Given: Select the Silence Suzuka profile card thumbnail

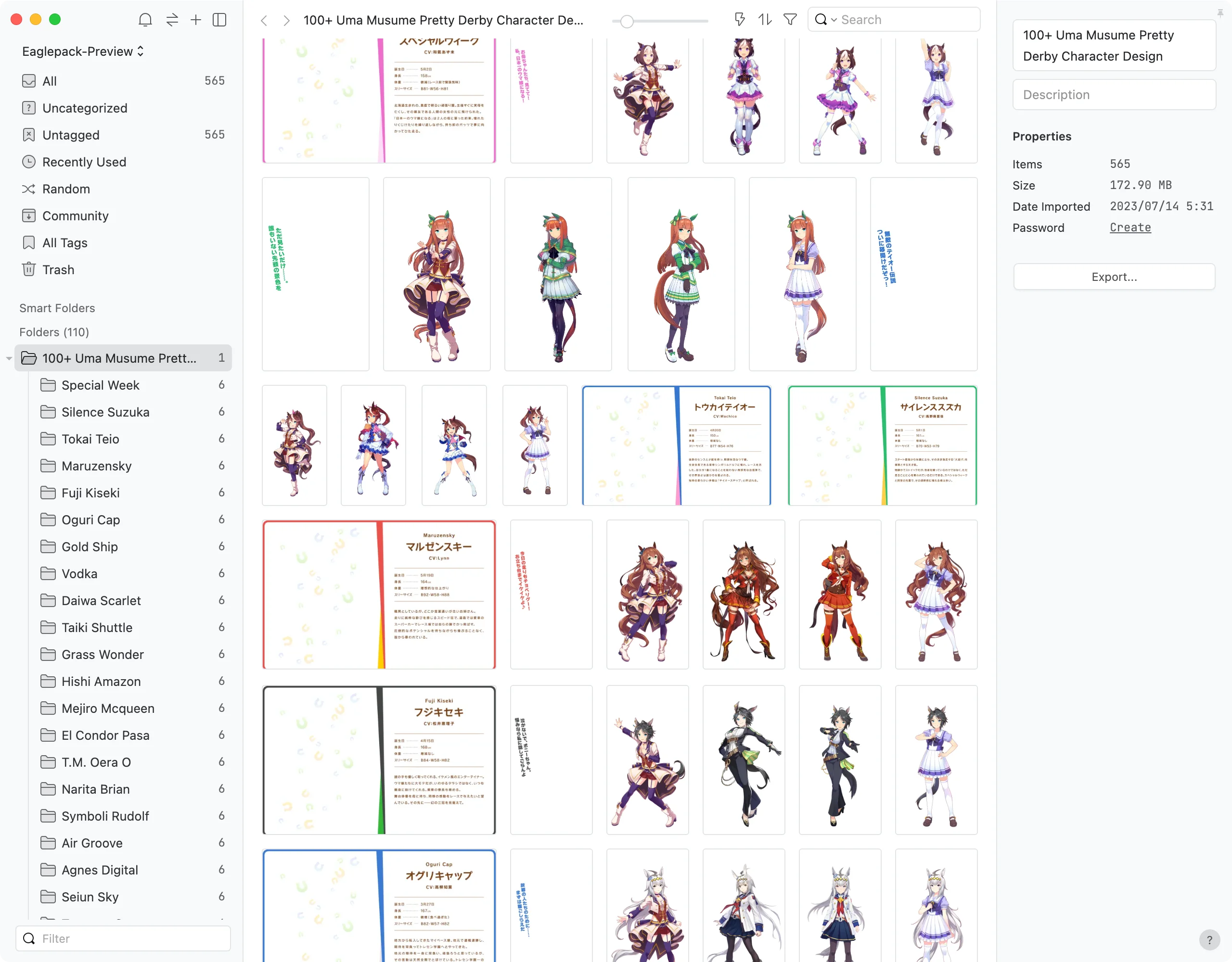Looking at the screenshot, I should 882,445.
